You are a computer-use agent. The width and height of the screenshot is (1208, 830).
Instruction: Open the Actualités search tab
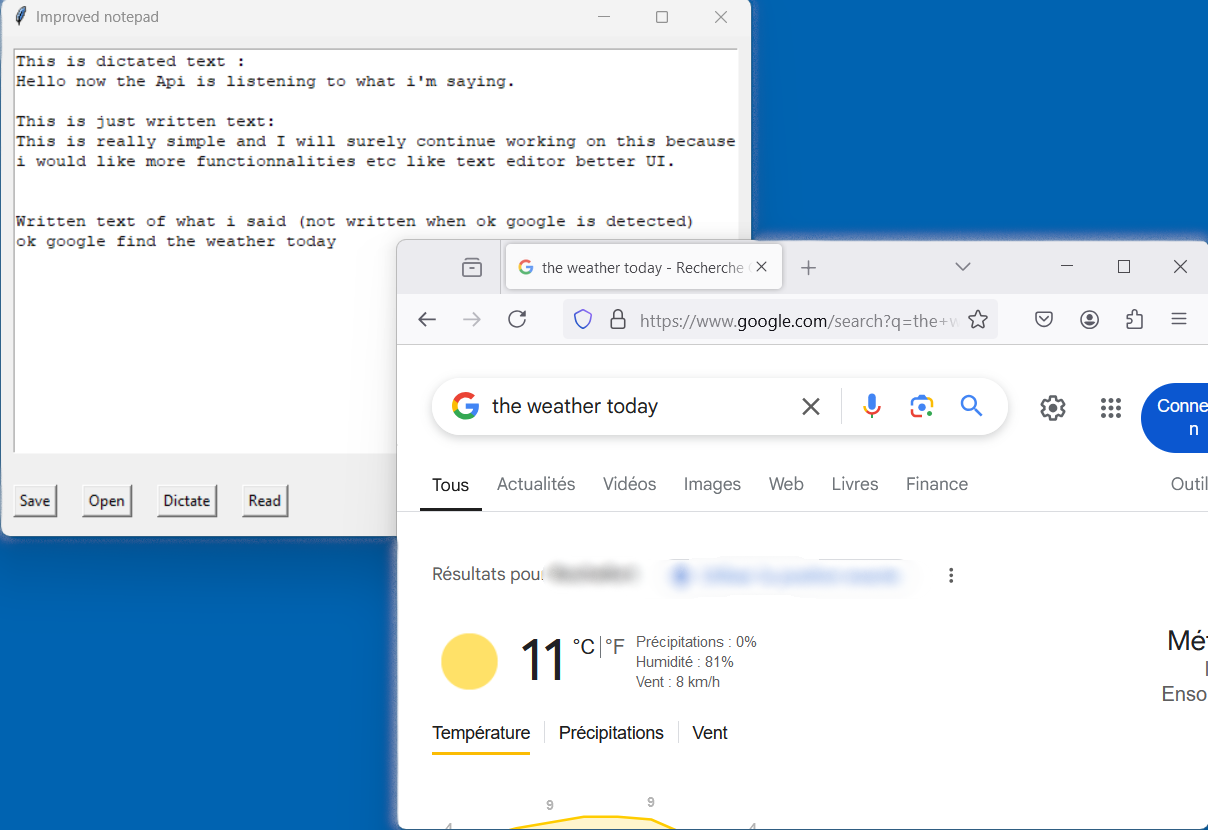[x=536, y=484]
